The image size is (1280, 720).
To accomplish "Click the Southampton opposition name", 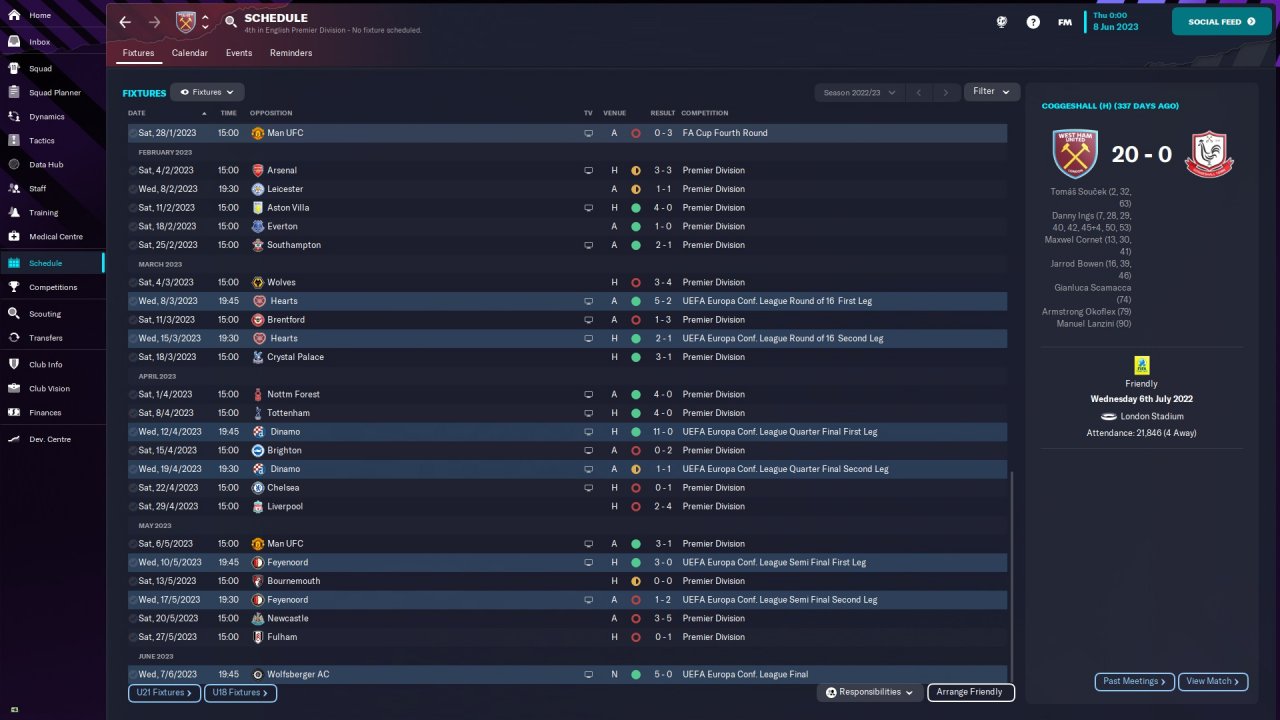I will click(294, 245).
